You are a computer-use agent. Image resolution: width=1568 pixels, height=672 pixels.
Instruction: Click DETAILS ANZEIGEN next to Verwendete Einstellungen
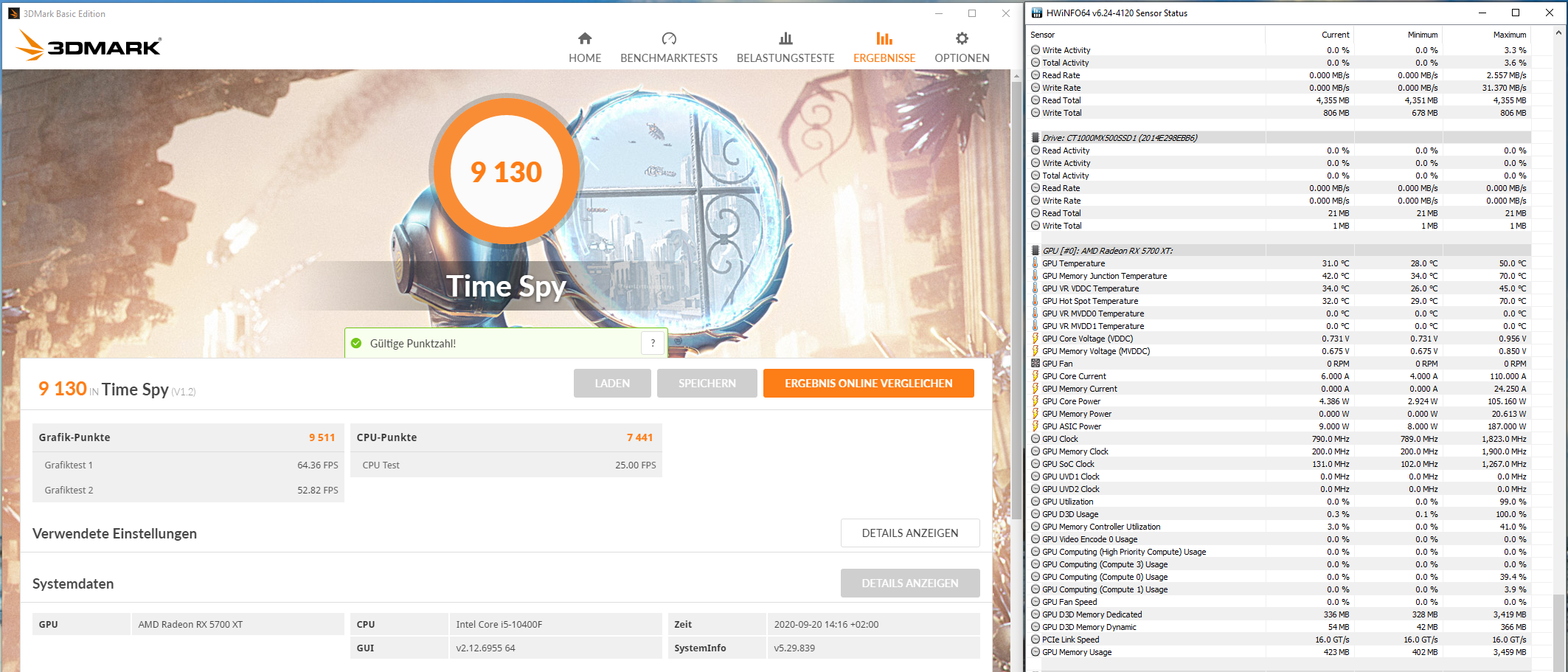(910, 533)
